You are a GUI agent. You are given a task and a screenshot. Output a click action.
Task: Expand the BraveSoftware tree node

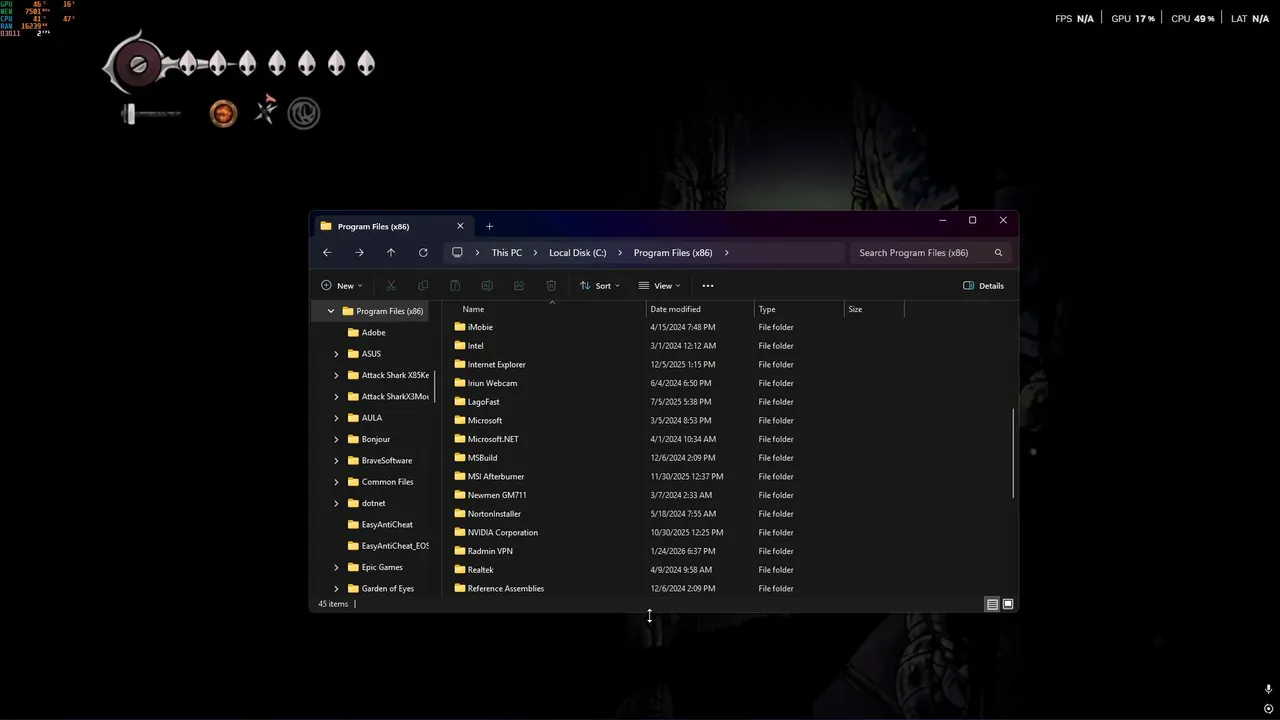coord(337,461)
